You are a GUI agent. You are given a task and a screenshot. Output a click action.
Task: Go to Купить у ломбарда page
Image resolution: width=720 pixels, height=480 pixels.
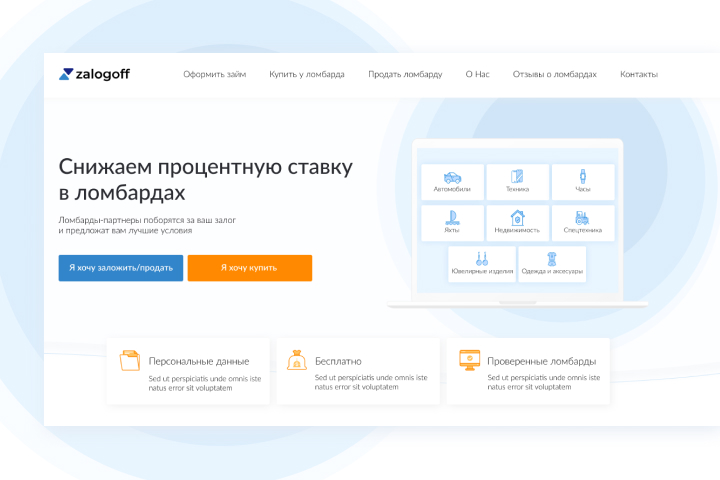click(x=307, y=74)
